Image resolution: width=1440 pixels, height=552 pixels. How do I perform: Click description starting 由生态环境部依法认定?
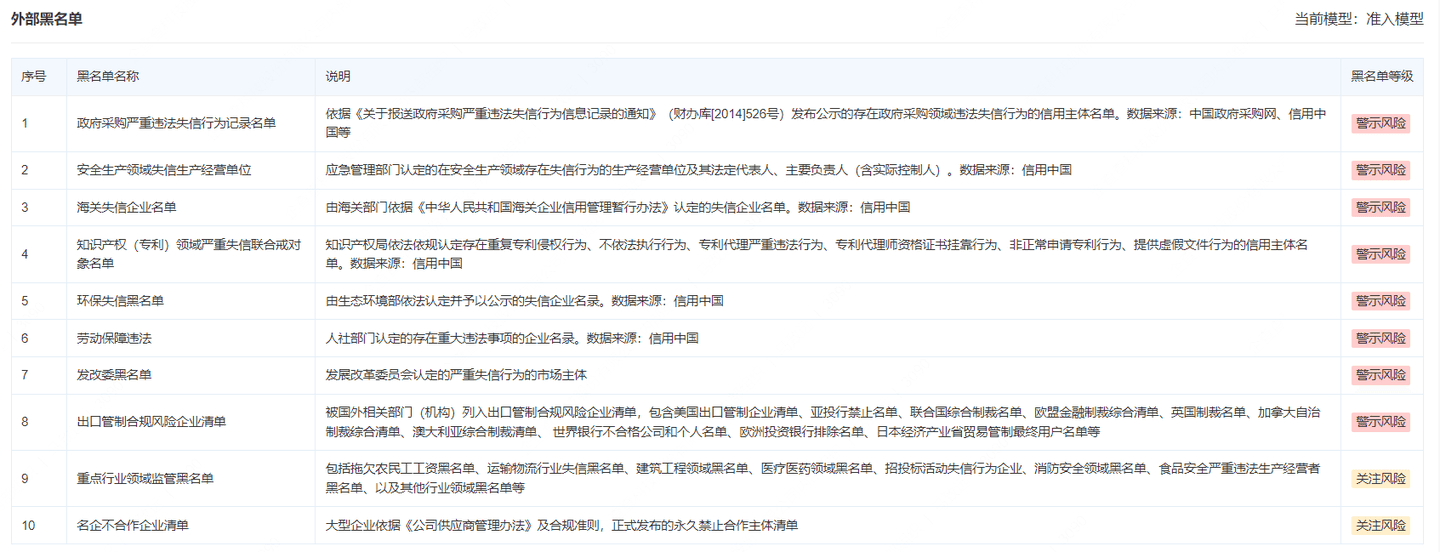click(524, 301)
